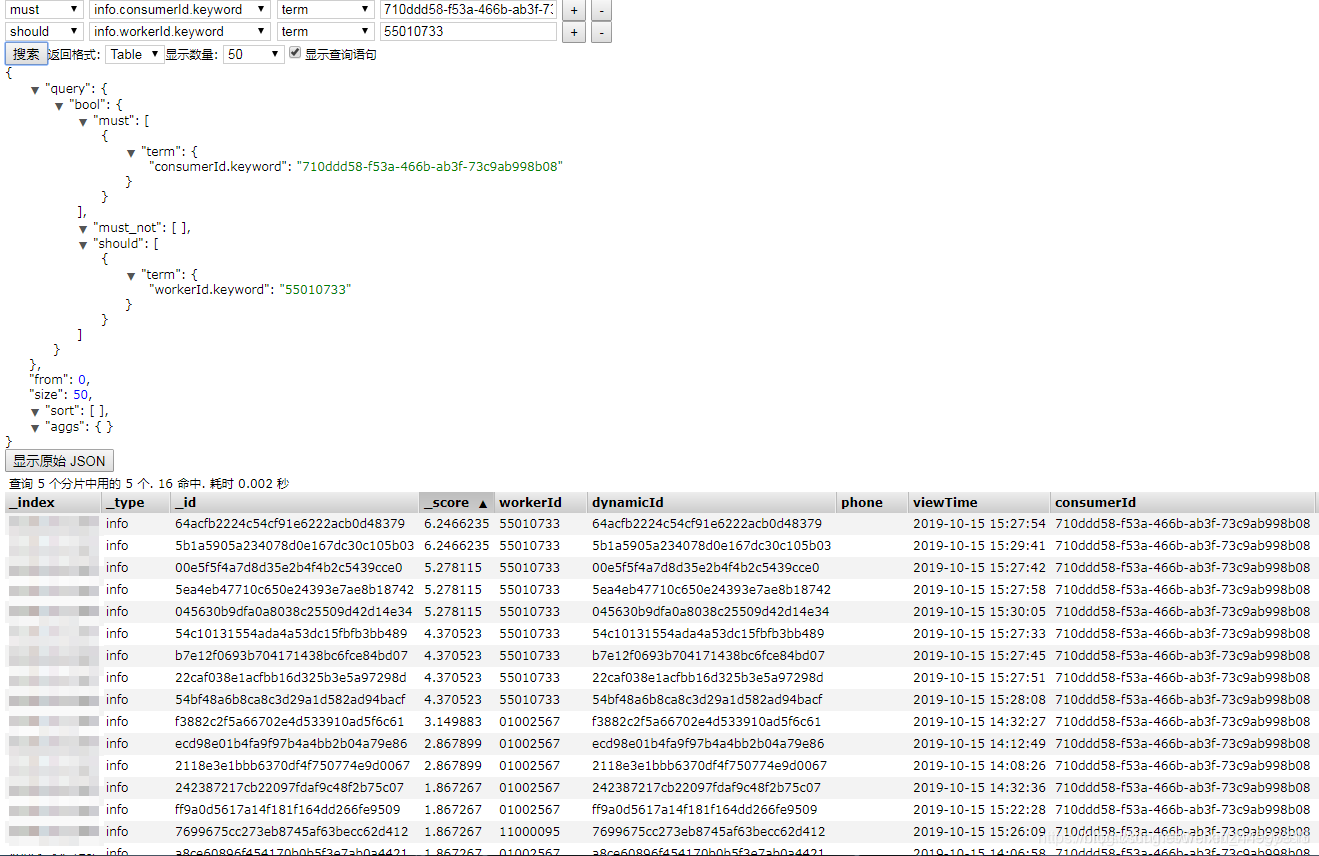Collapse the "term" node under should
This screenshot has width=1319, height=856.
coord(132,275)
